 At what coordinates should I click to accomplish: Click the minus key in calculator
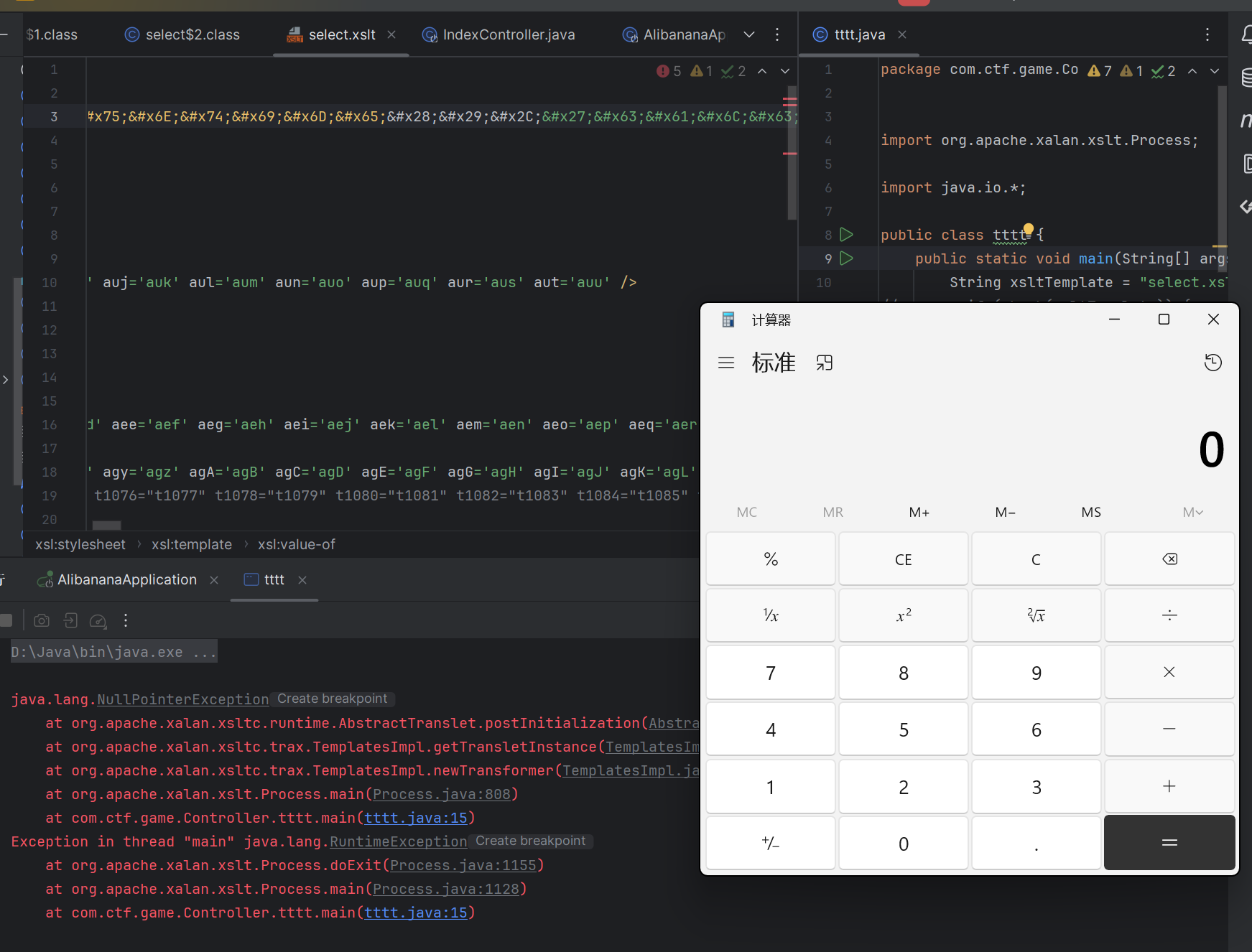coord(1169,729)
